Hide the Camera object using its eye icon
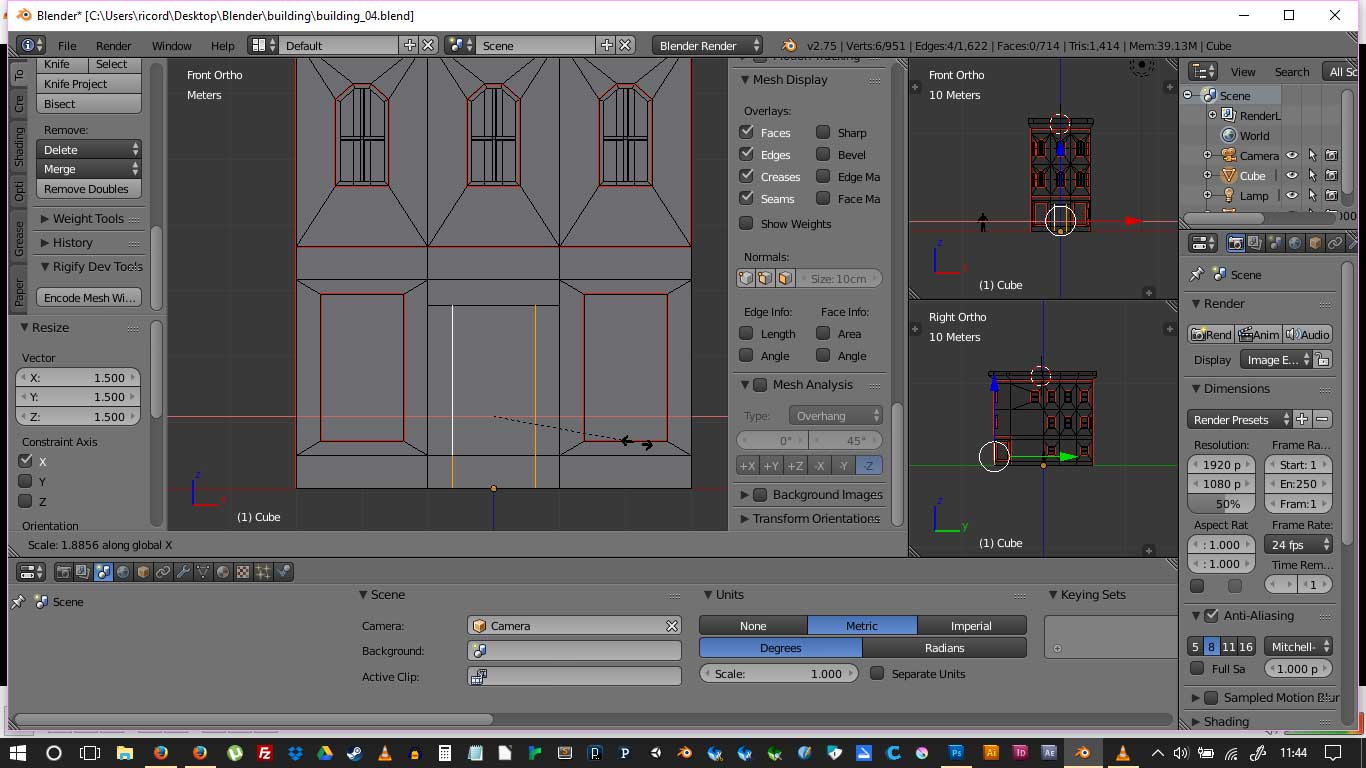 point(1292,156)
